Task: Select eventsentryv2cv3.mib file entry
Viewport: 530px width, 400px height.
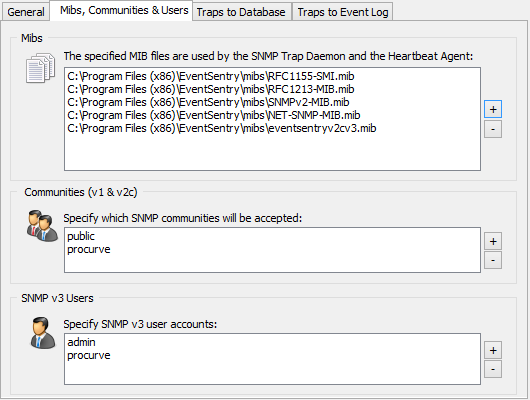Action: coord(222,128)
